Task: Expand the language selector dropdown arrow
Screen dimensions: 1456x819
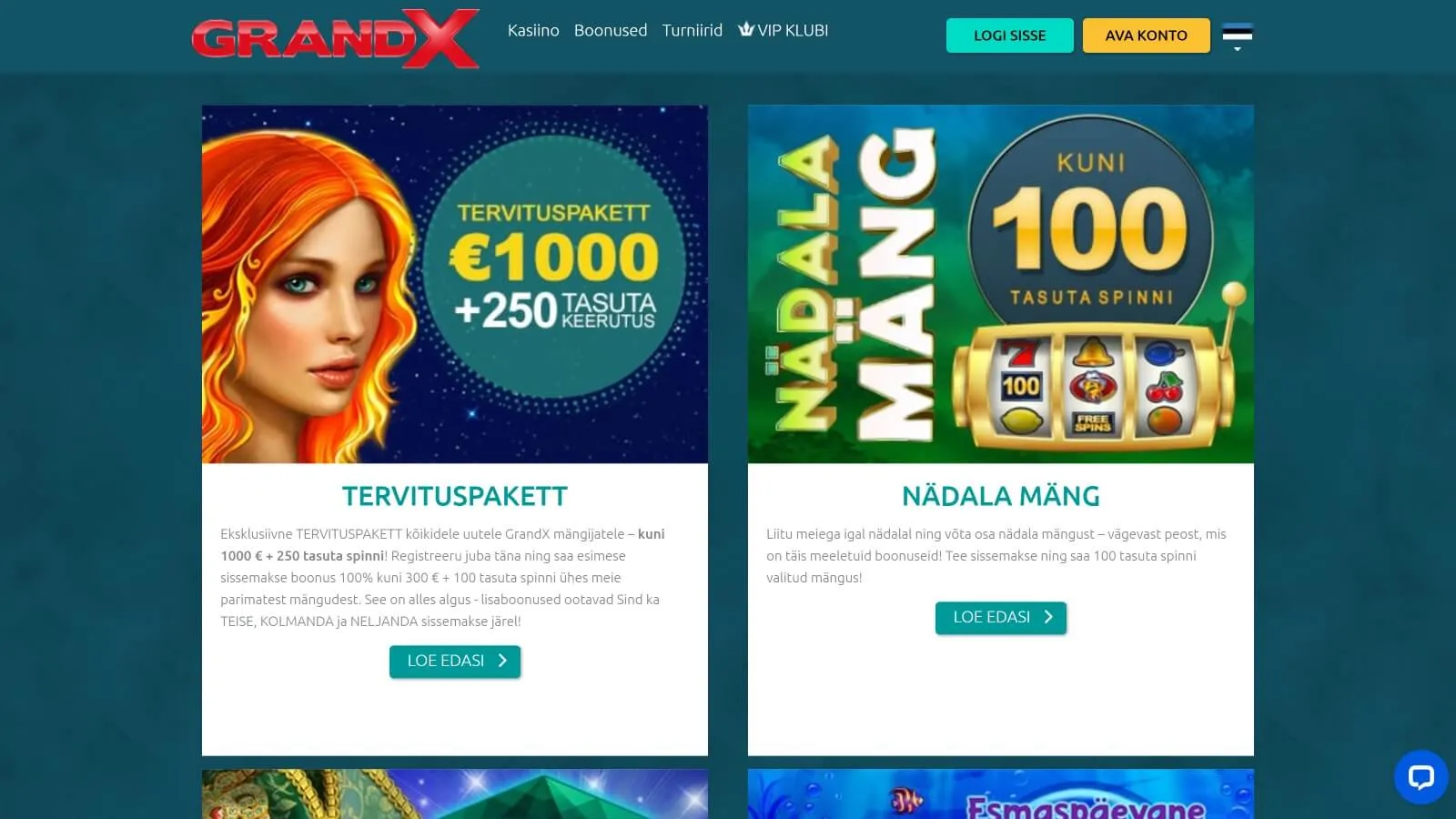Action: [x=1237, y=49]
